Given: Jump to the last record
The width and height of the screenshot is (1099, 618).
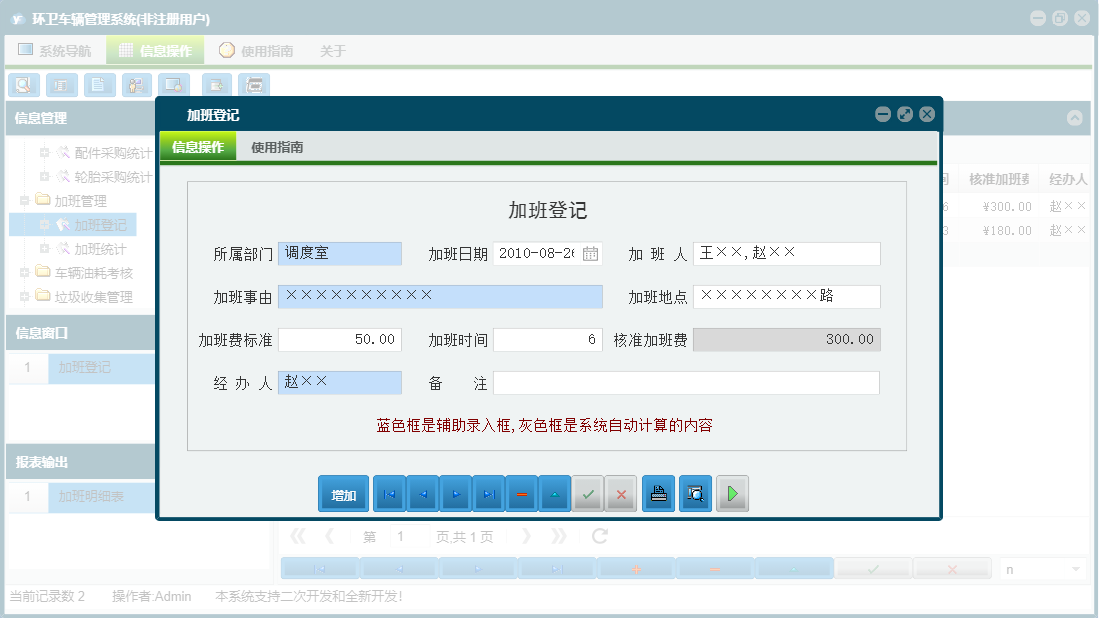Looking at the screenshot, I should [488, 493].
